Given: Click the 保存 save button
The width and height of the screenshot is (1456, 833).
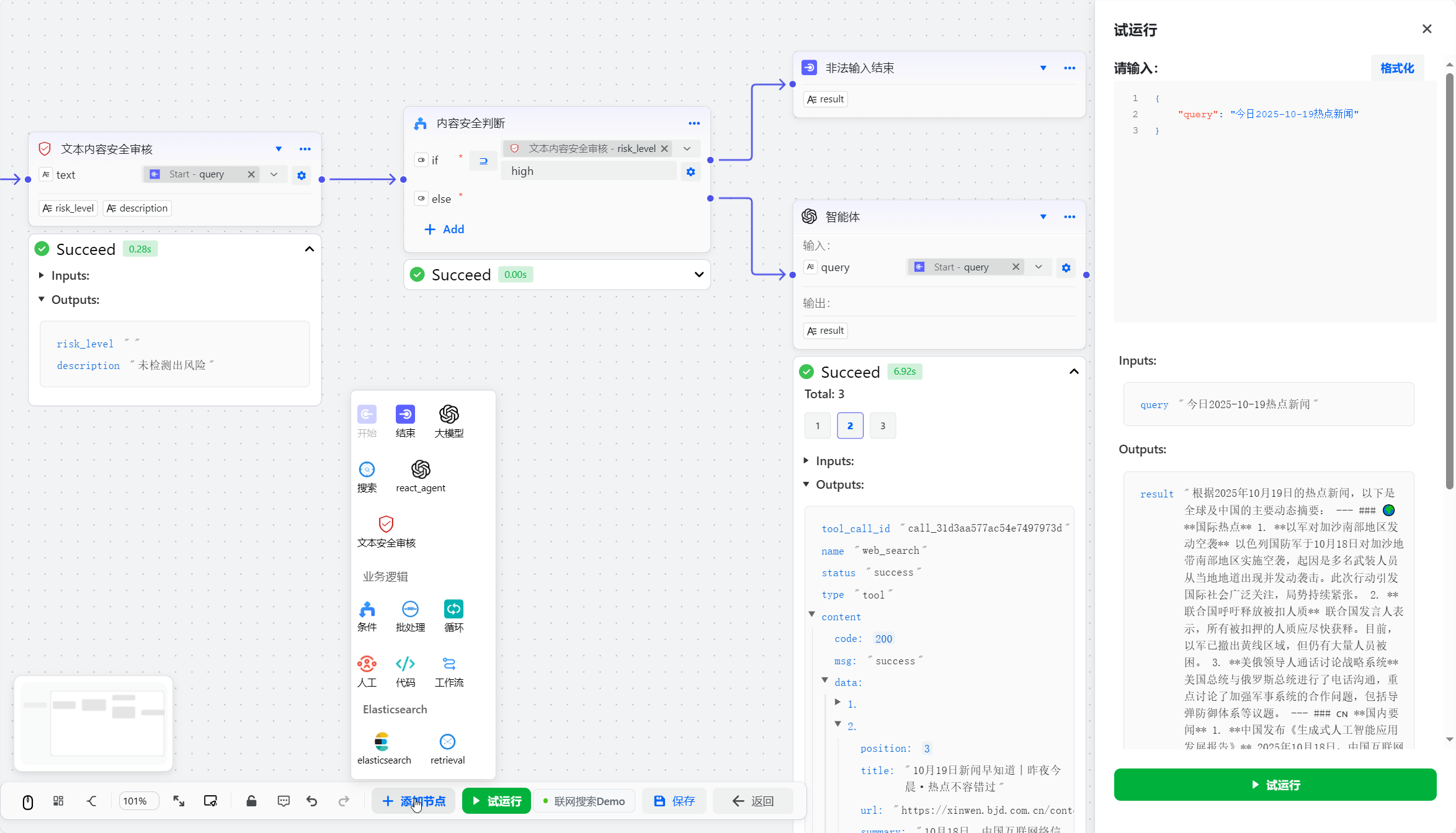Looking at the screenshot, I should pyautogui.click(x=674, y=801).
